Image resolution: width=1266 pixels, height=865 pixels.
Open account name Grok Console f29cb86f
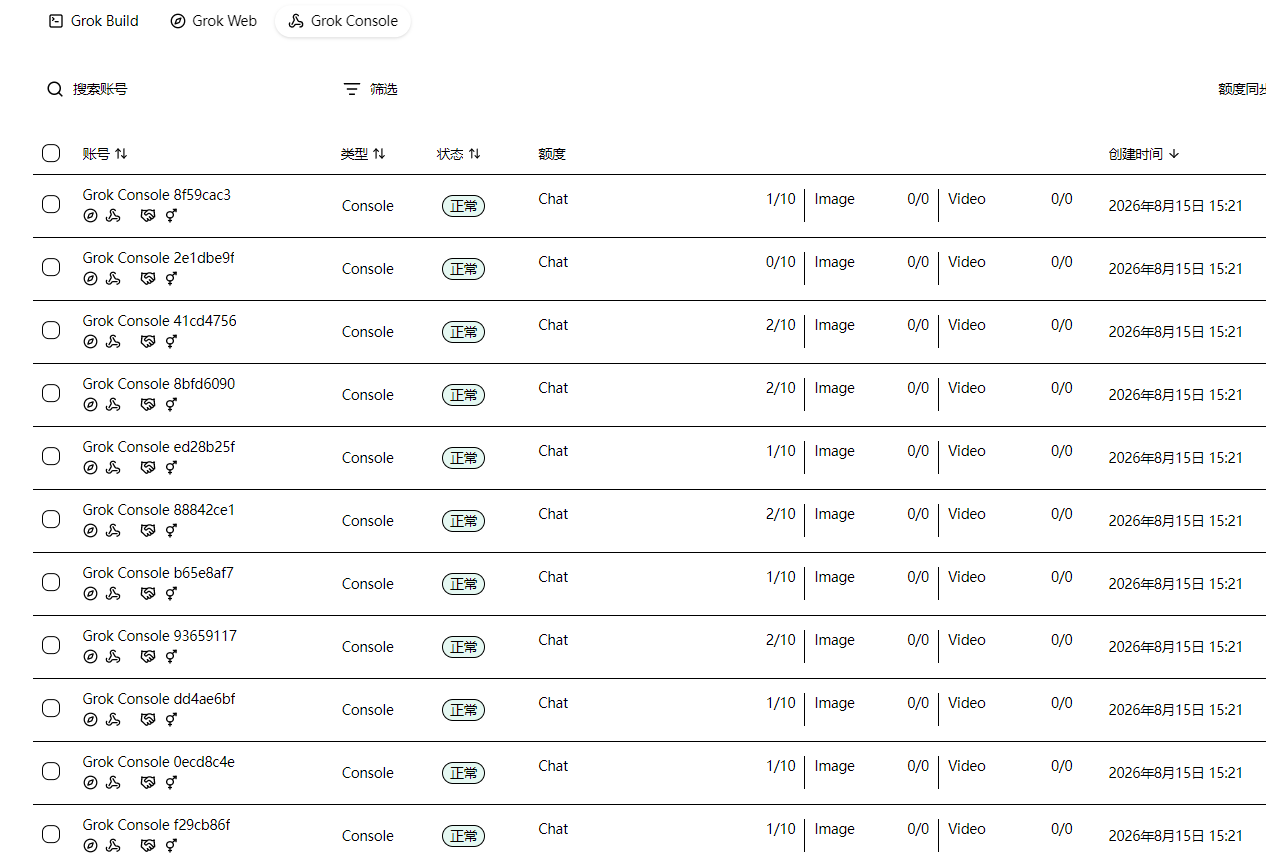tap(156, 825)
